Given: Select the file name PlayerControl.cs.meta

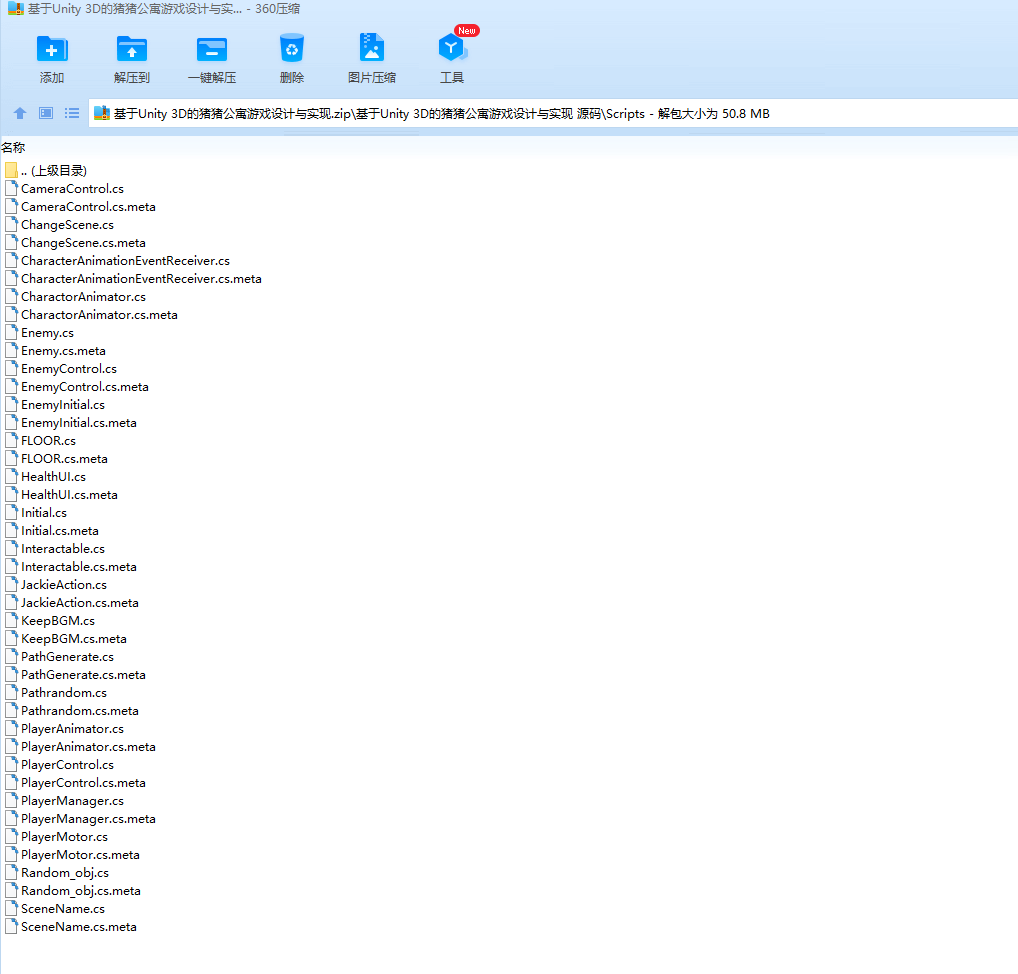Looking at the screenshot, I should 83,783.
